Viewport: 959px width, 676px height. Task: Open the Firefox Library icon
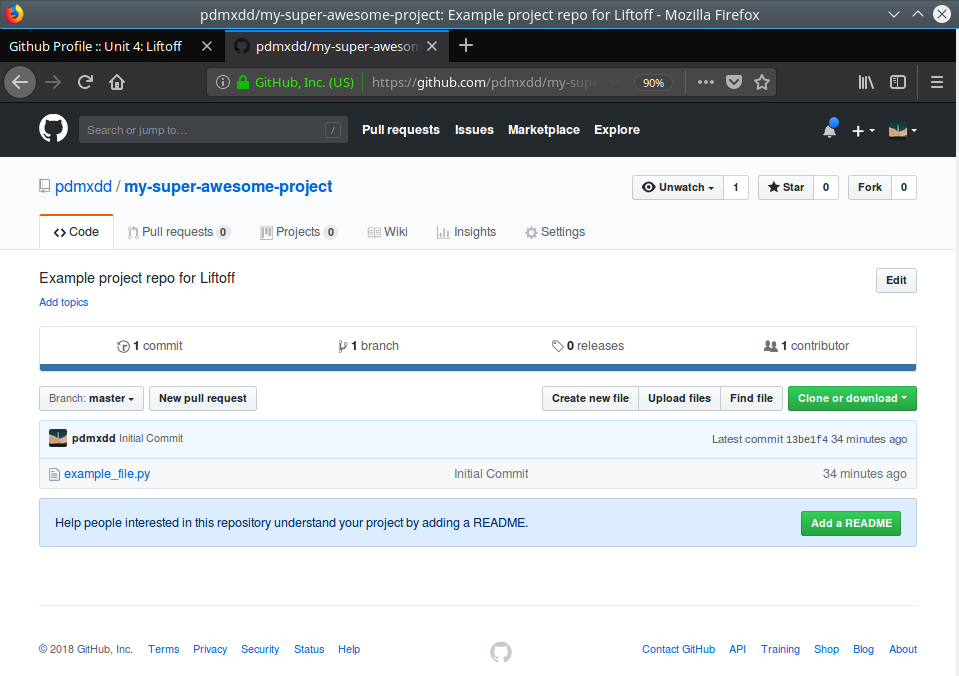[x=866, y=82]
